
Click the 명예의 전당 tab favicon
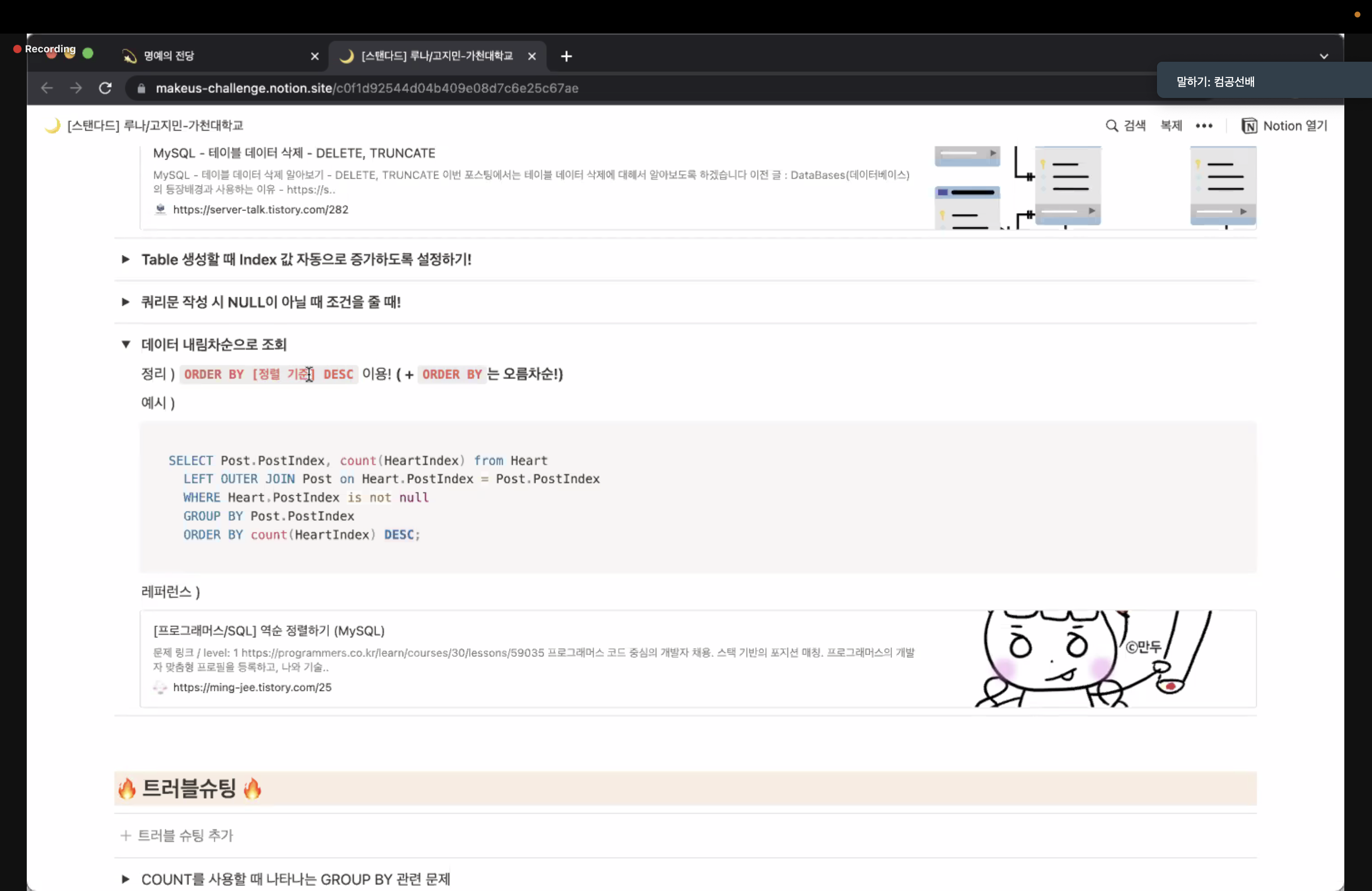tap(129, 56)
